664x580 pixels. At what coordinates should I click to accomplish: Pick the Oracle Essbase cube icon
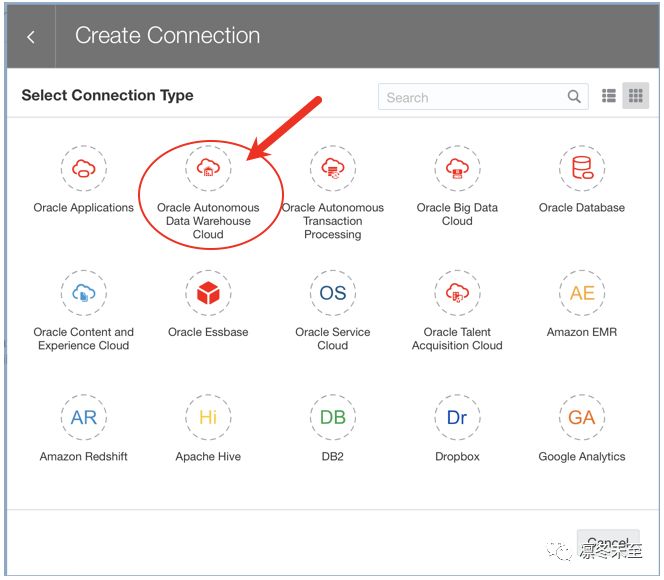click(208, 293)
